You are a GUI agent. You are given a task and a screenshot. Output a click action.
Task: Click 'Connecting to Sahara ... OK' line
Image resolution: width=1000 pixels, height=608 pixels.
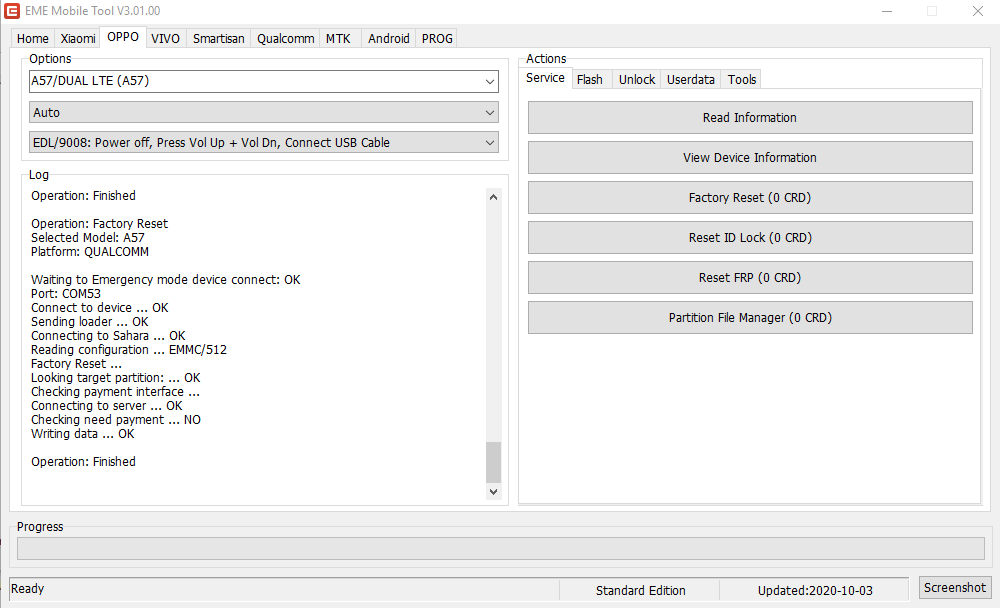tap(108, 336)
